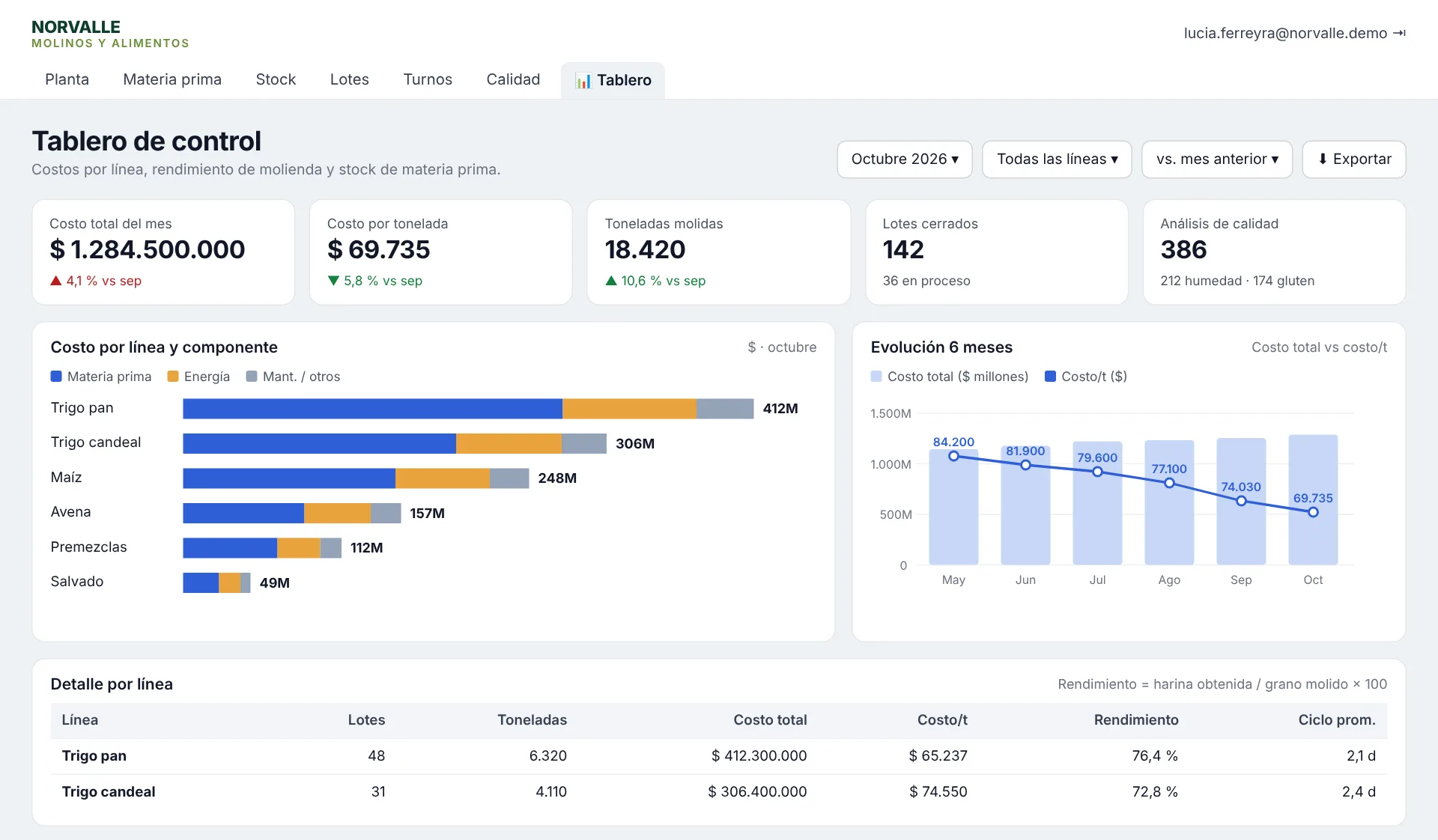
Task: Sort table by Costo total column header
Action: (770, 720)
